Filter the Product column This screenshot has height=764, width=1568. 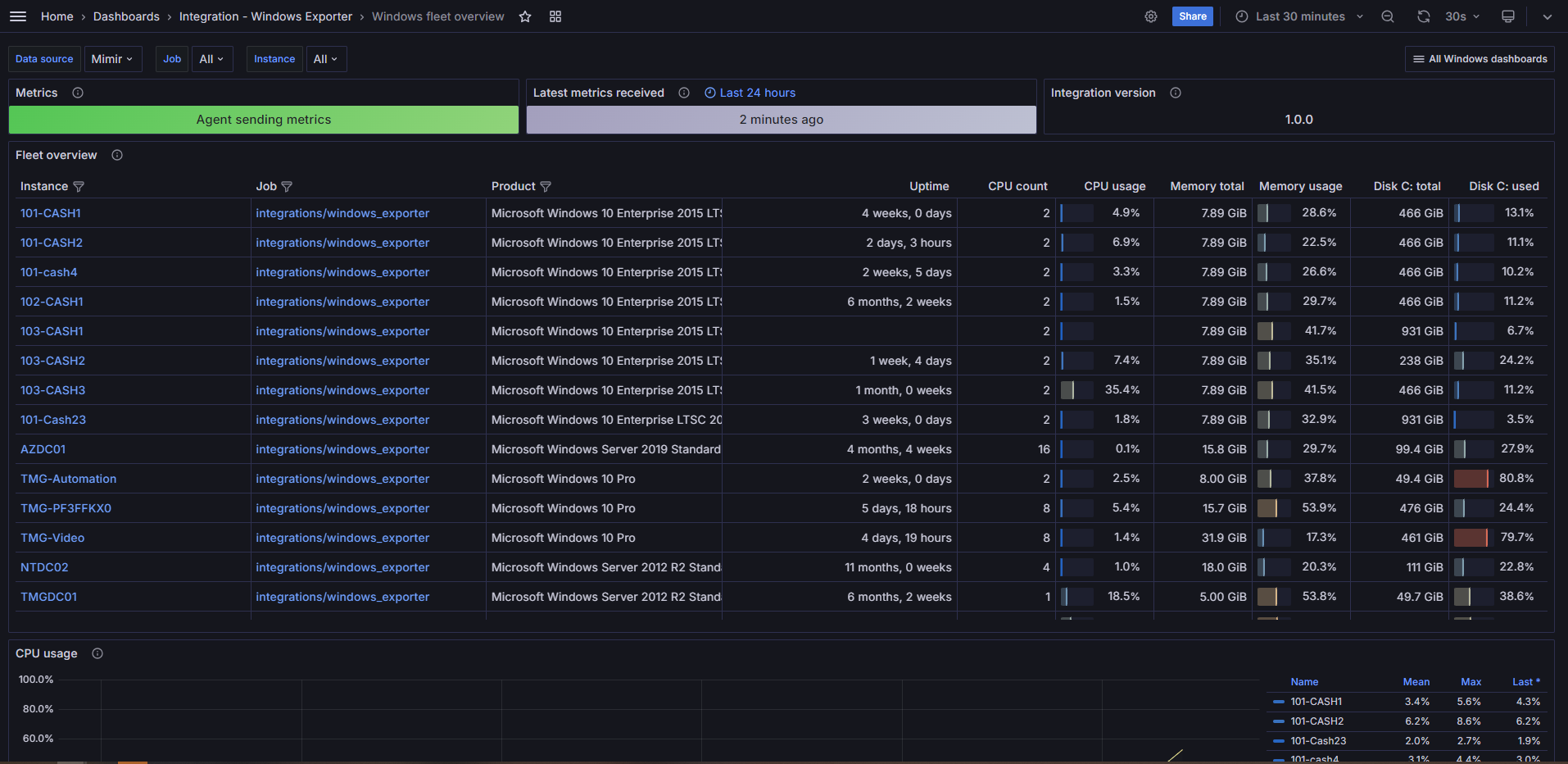point(546,187)
